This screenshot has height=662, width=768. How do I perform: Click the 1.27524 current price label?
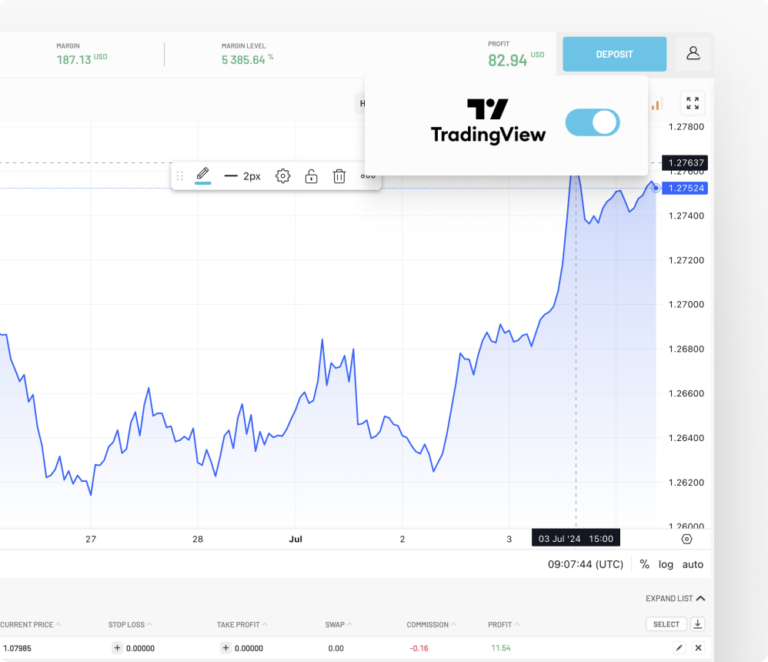[x=685, y=188]
